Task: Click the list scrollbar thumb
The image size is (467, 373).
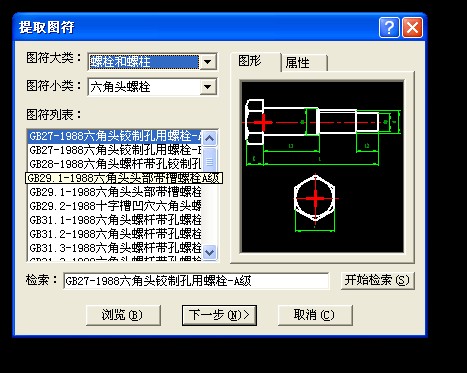Action: click(x=210, y=161)
